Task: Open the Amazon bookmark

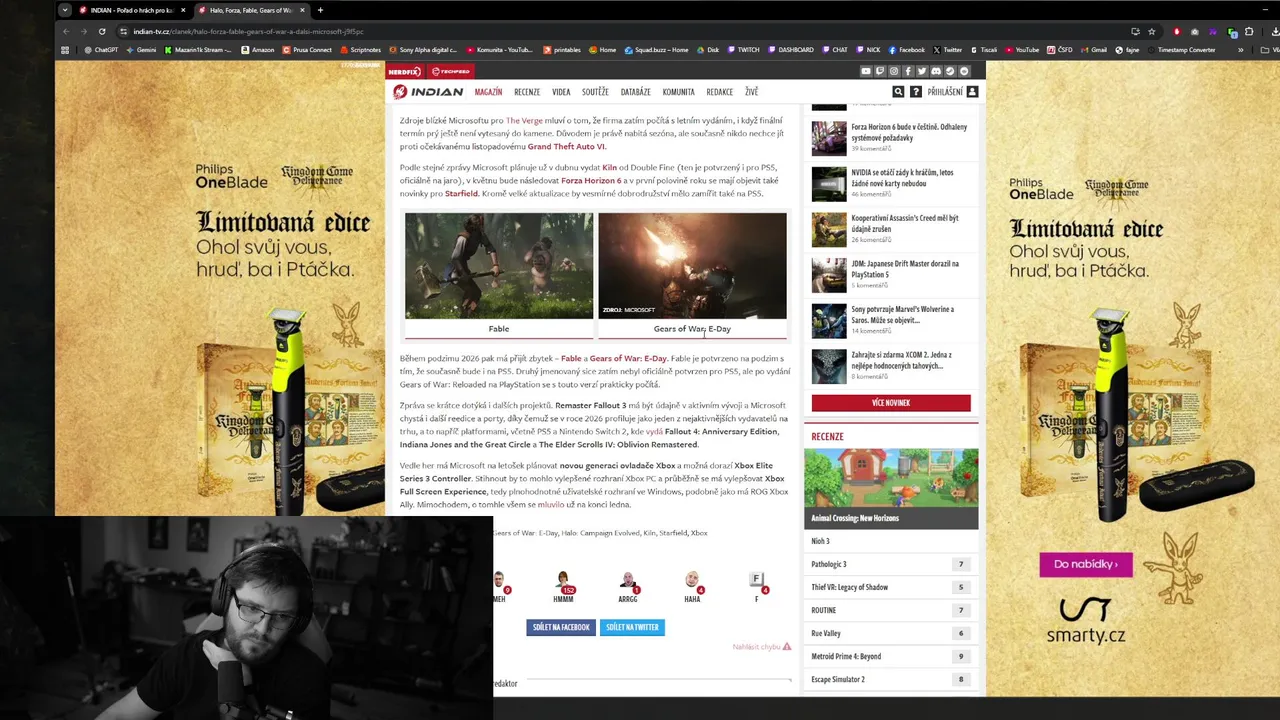Action: point(258,50)
